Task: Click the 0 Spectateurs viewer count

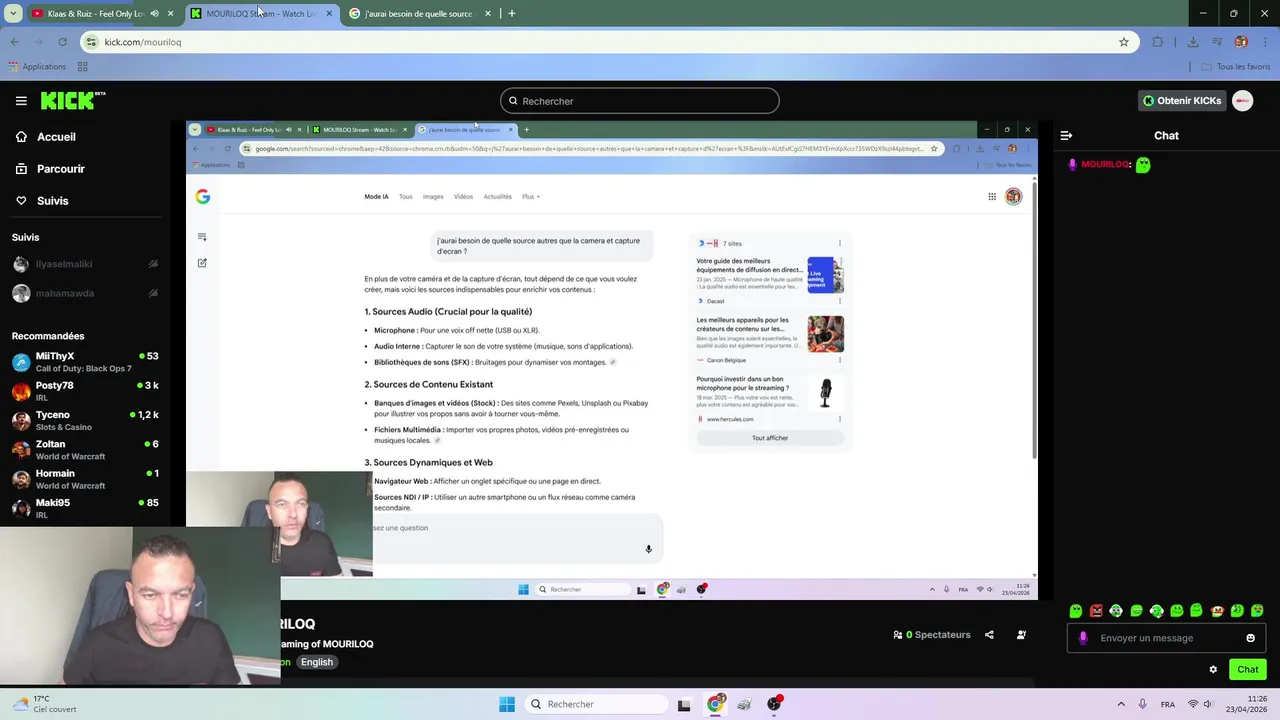Action: tap(932, 635)
